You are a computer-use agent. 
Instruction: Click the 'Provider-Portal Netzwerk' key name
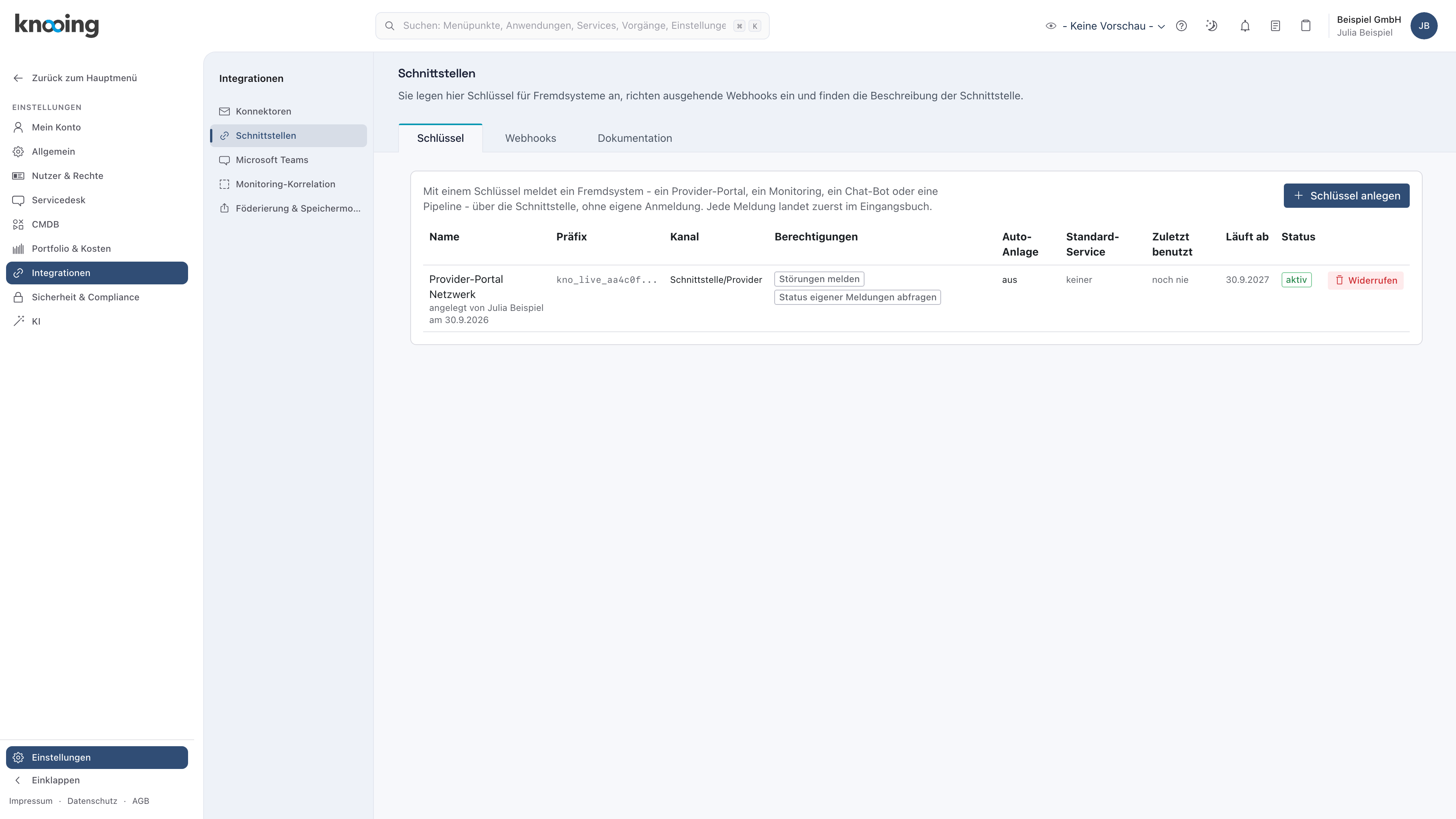point(466,287)
